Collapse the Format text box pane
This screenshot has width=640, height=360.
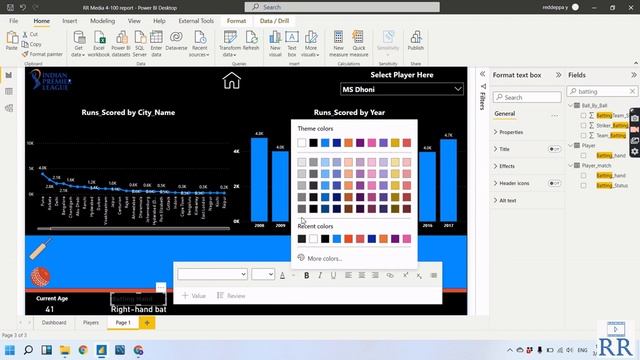[558, 75]
